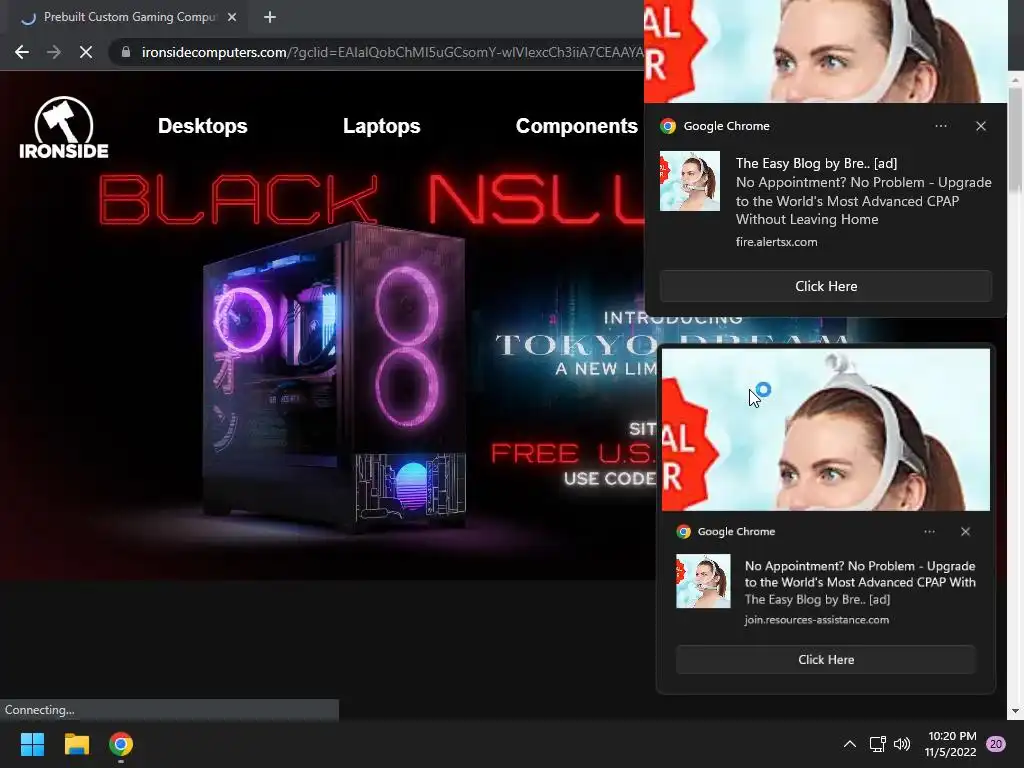Screen dimensions: 1024x768
Task: Click the Ironside logo
Action: [x=64, y=127]
